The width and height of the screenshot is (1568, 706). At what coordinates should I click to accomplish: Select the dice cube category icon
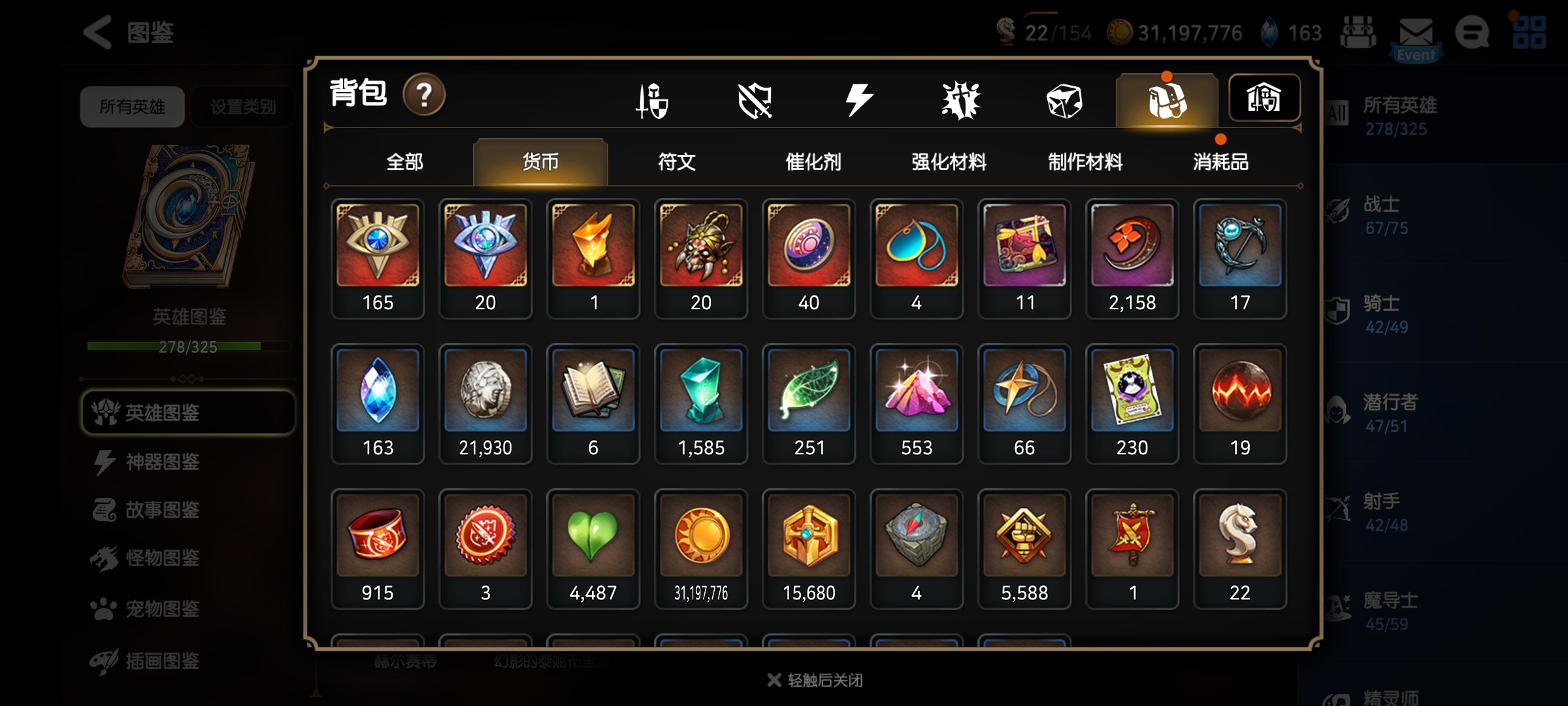pyautogui.click(x=1064, y=101)
